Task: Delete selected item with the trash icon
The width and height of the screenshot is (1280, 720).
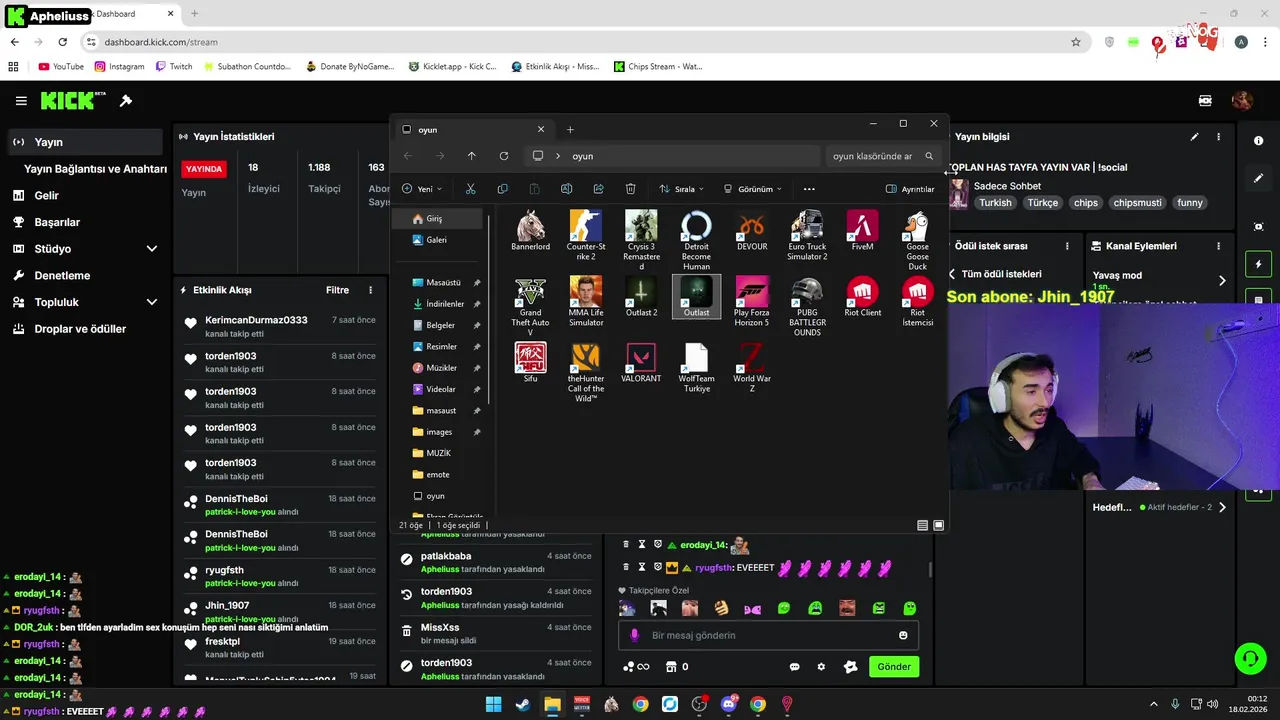Action: click(630, 189)
